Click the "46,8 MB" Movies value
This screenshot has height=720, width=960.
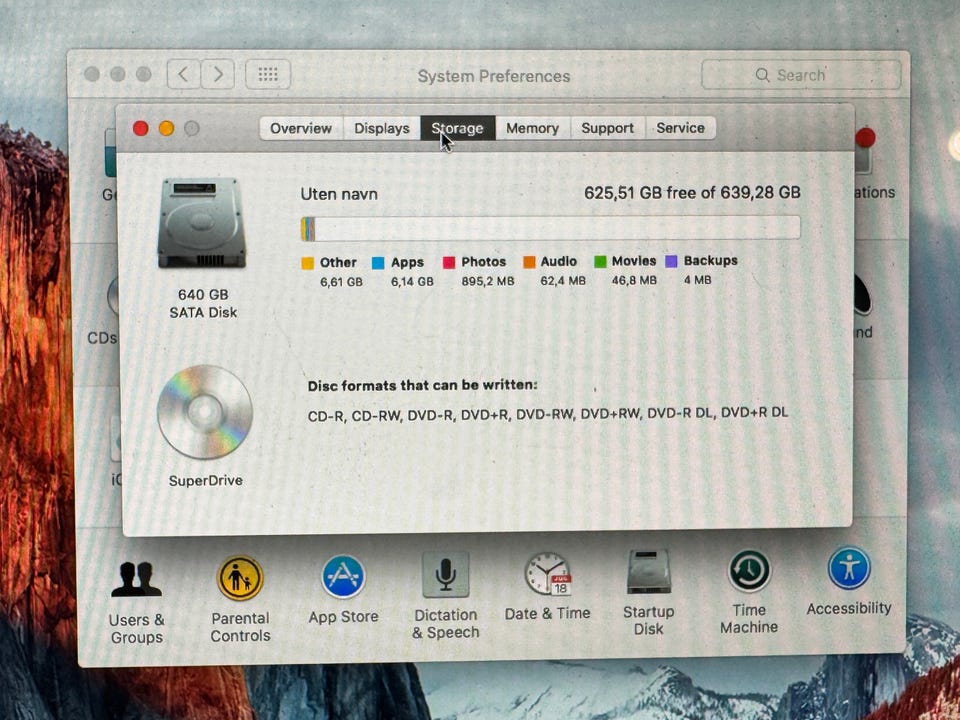pyautogui.click(x=634, y=280)
